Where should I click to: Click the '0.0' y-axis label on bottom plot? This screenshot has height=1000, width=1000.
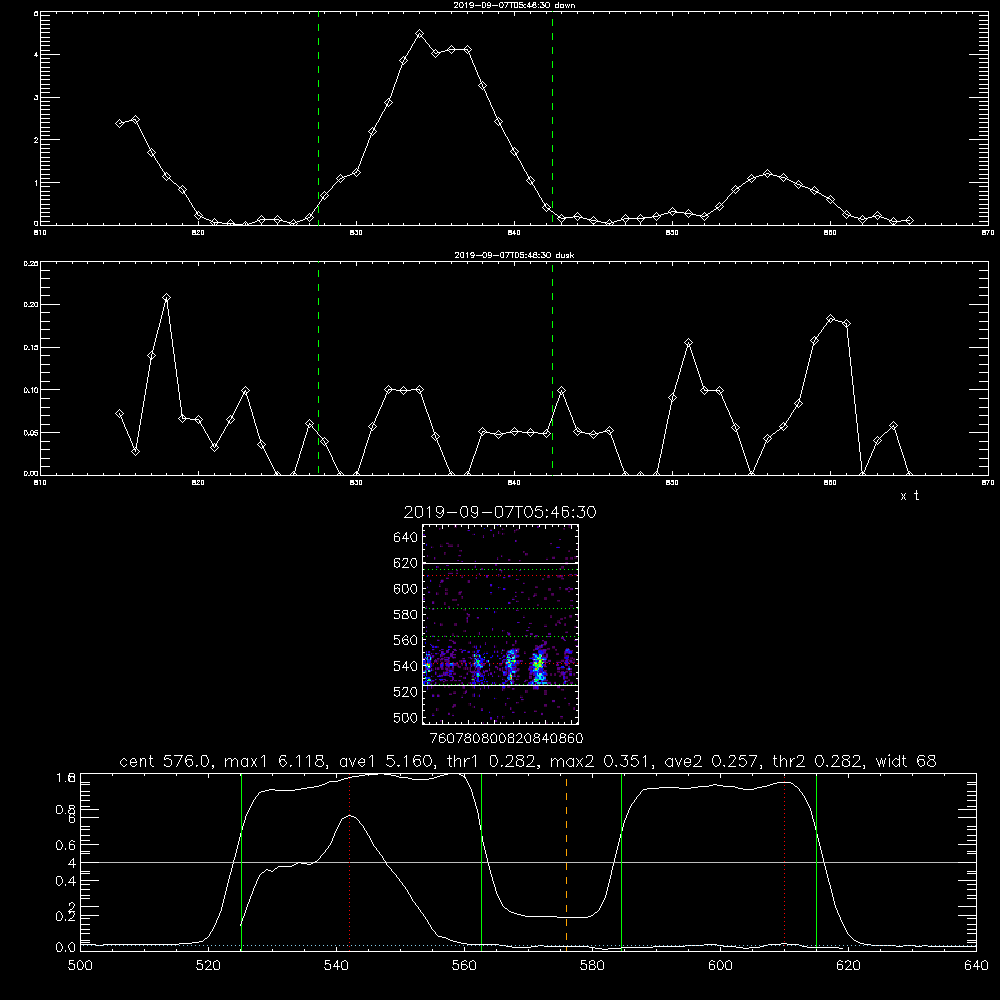[x=66, y=948]
